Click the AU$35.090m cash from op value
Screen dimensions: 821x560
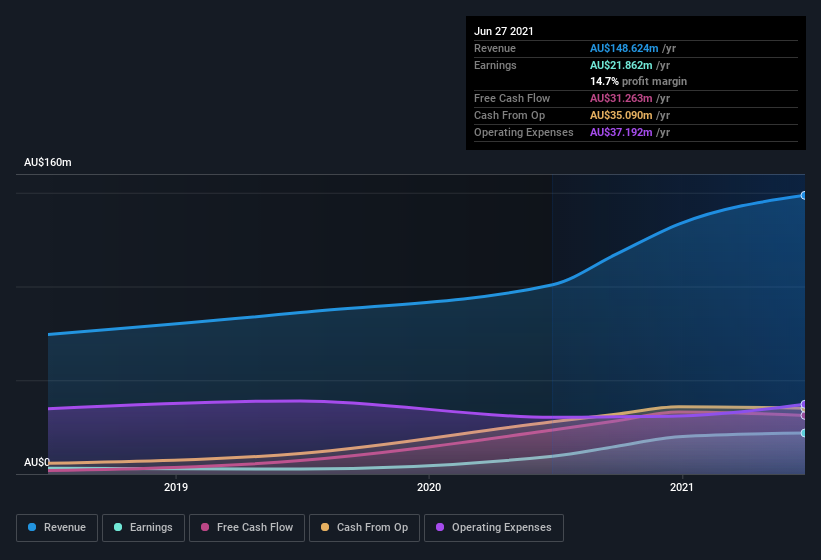[x=621, y=115]
